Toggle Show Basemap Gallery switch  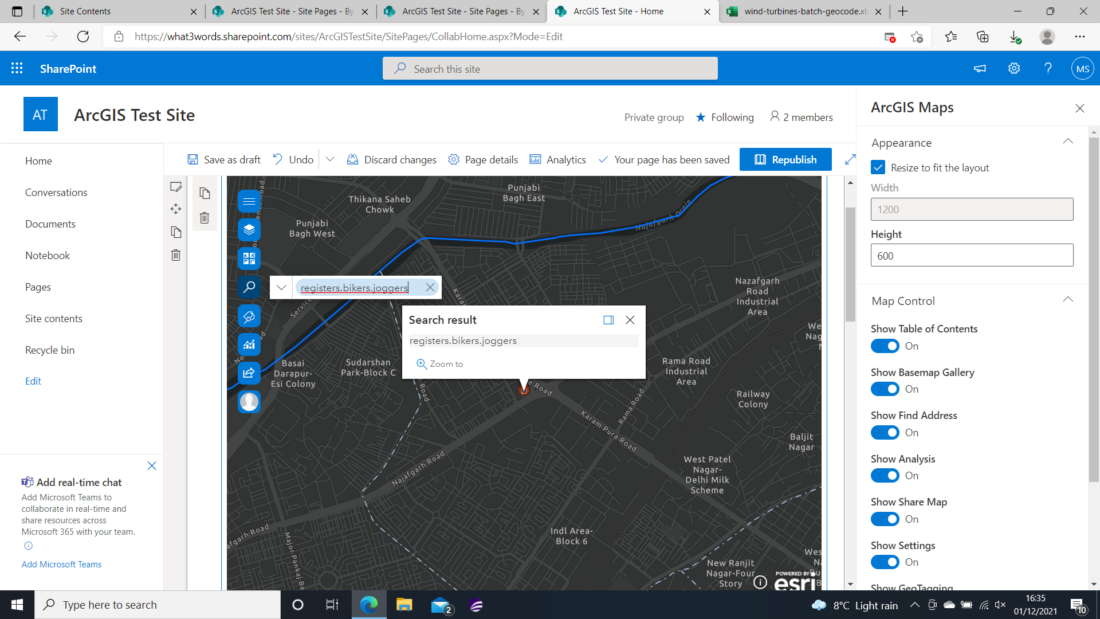click(x=885, y=389)
